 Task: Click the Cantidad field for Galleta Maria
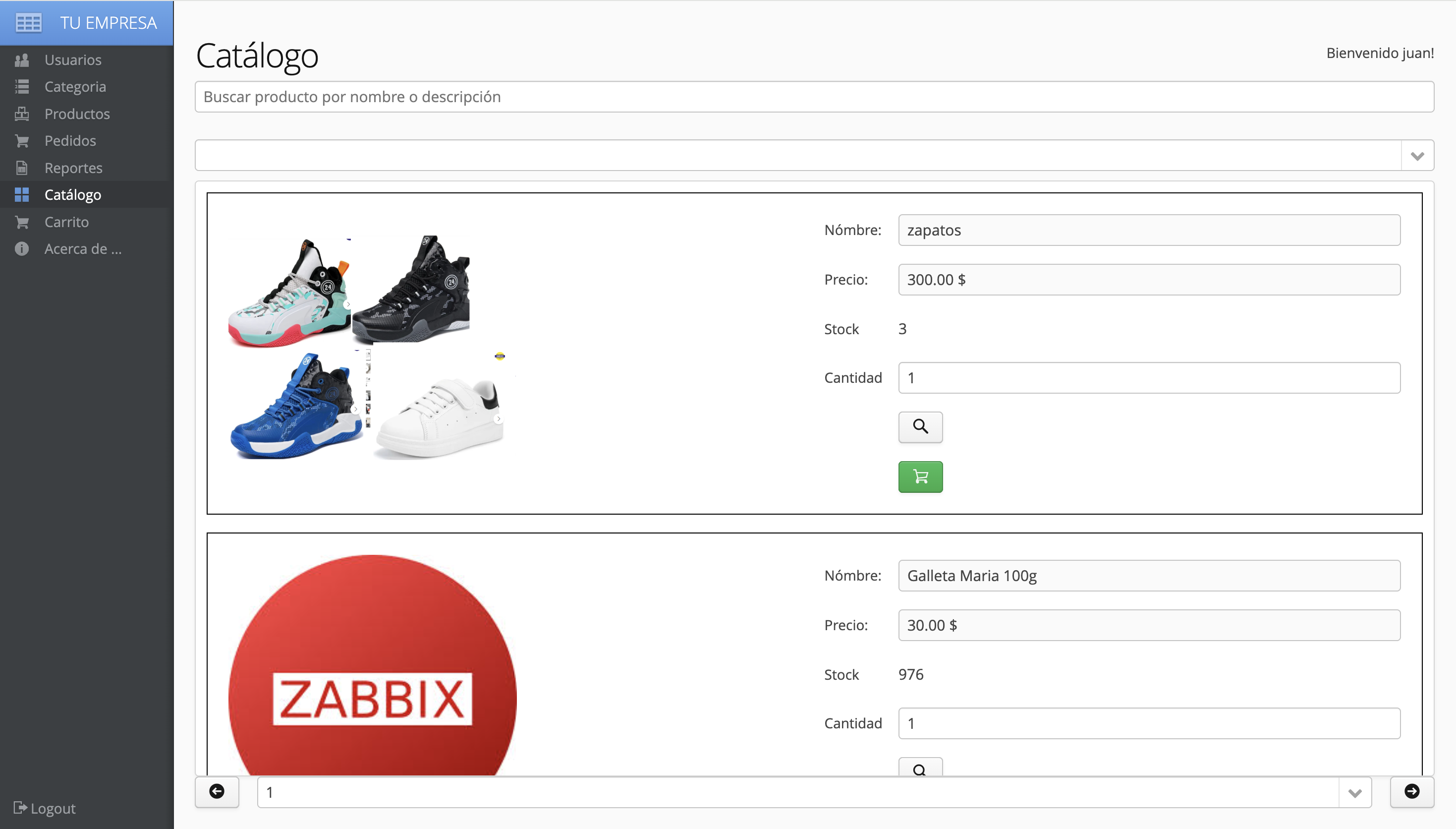[x=1149, y=723]
